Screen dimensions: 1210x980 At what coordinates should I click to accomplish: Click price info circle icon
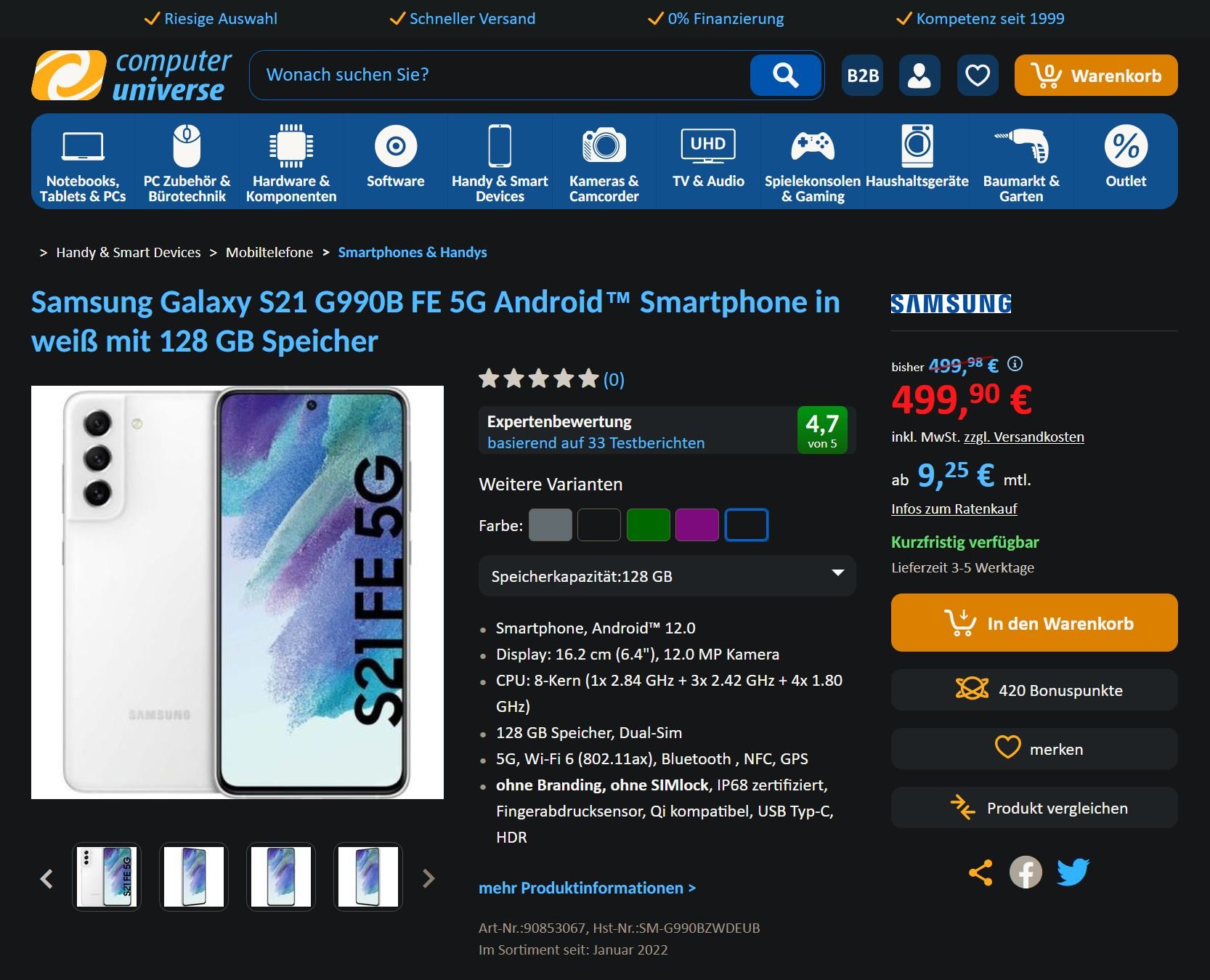(1015, 364)
